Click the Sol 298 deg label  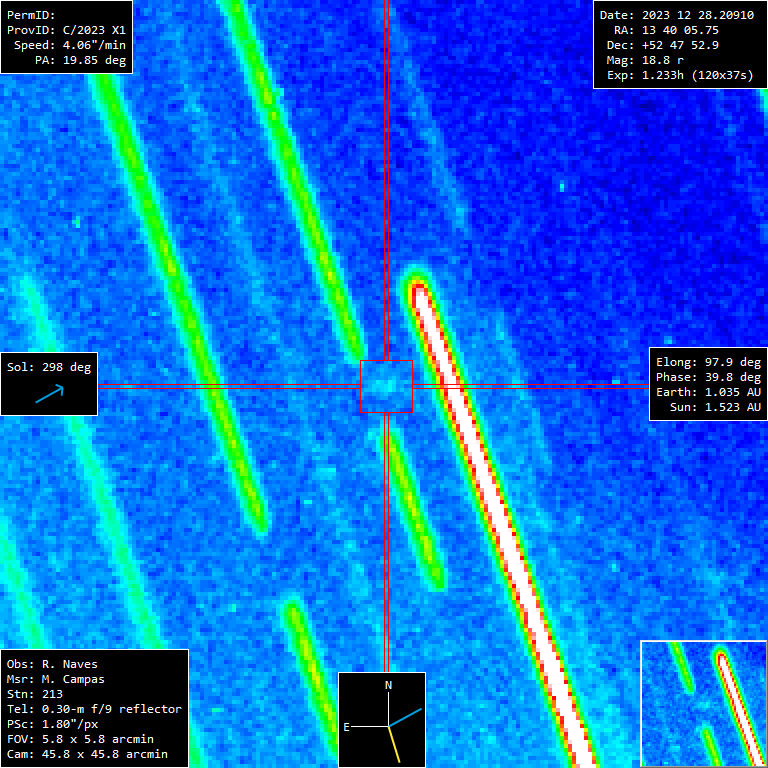click(x=49, y=367)
